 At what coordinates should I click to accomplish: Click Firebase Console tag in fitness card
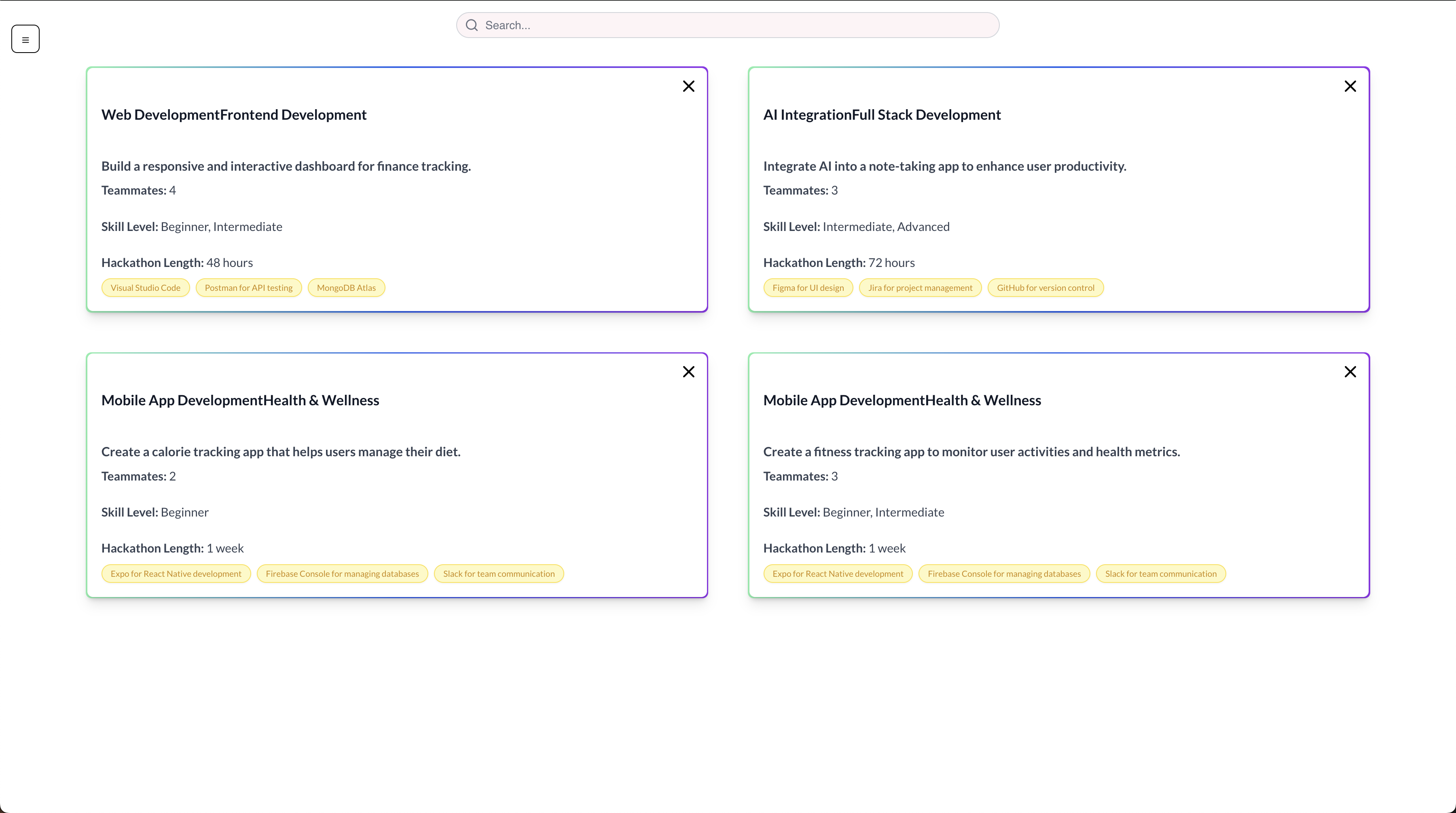pyautogui.click(x=1004, y=573)
